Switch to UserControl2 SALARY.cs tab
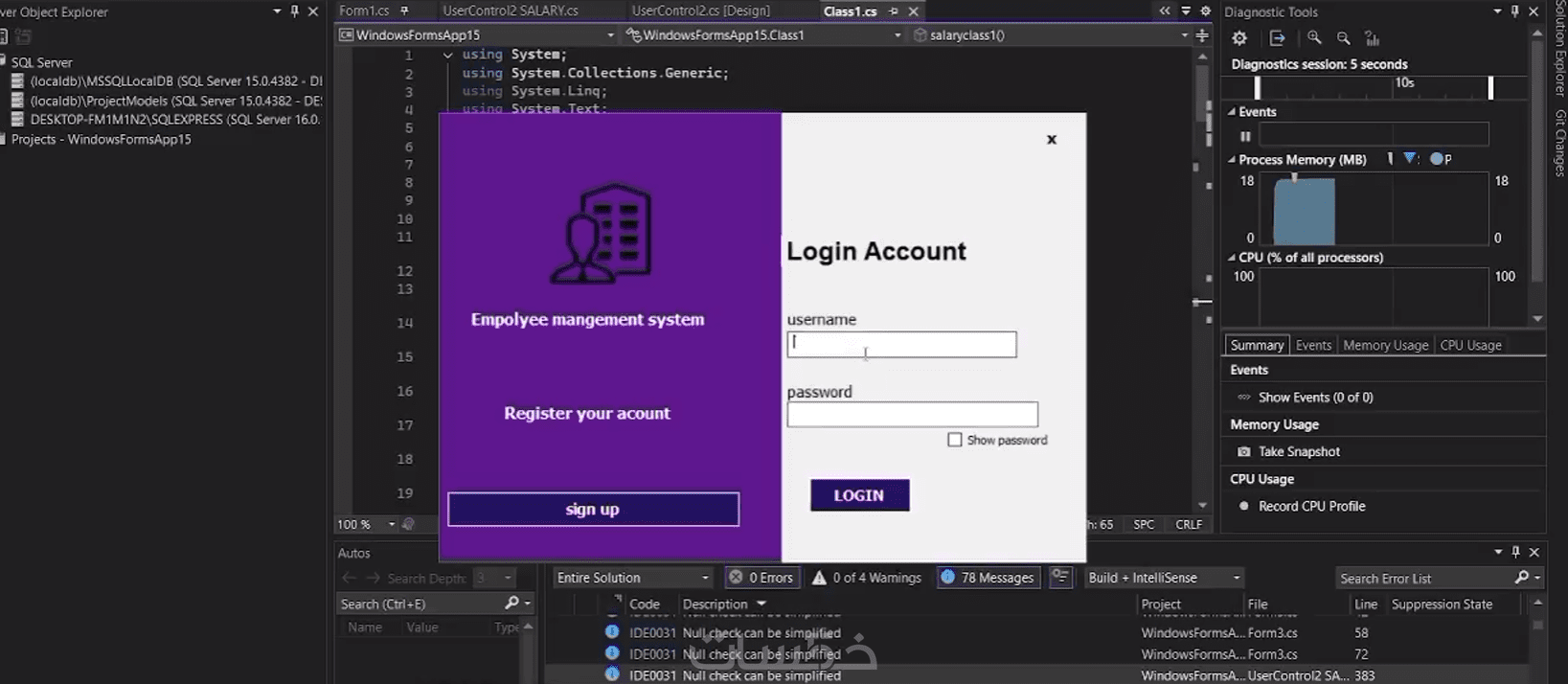This screenshot has width=1568, height=684. (x=511, y=11)
